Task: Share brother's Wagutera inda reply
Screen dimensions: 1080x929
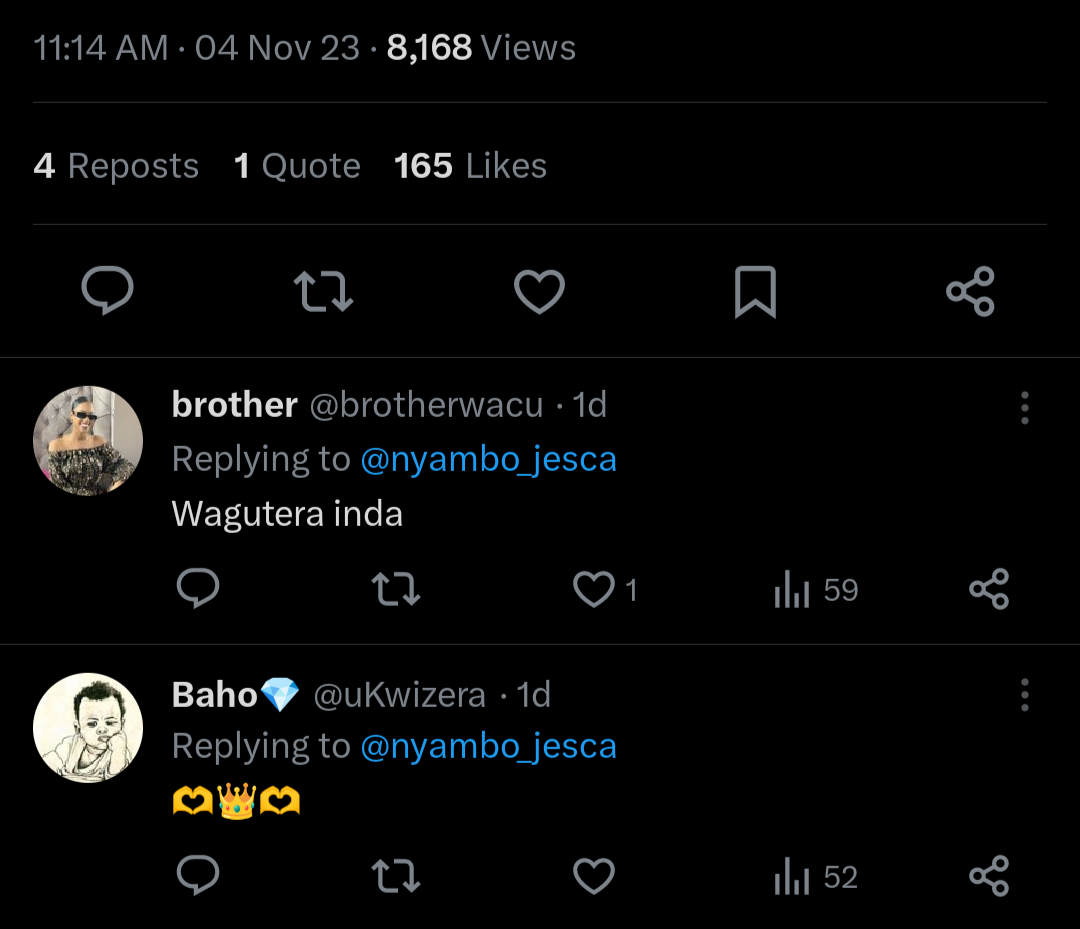Action: (x=989, y=590)
